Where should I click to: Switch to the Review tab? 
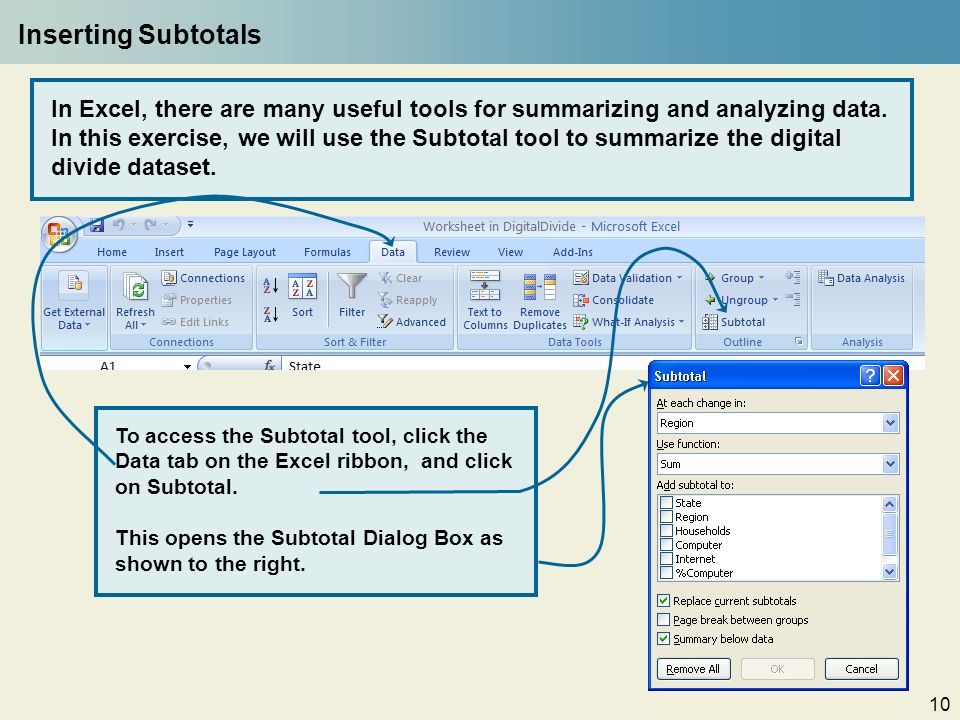(452, 252)
